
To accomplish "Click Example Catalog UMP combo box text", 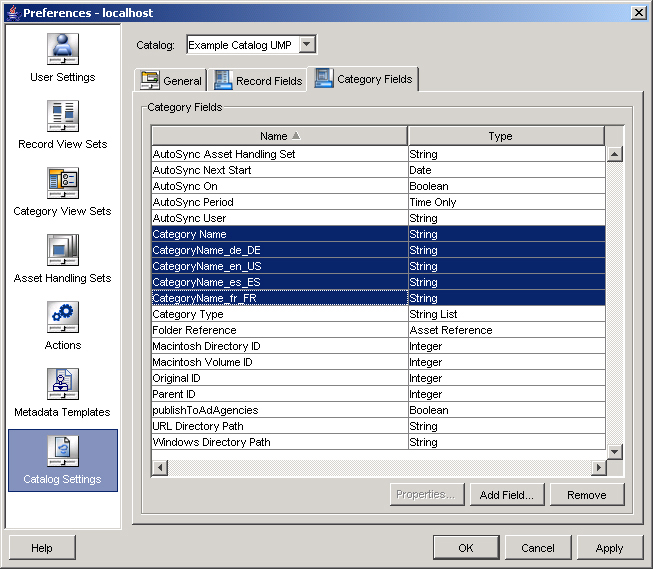I will click(240, 45).
